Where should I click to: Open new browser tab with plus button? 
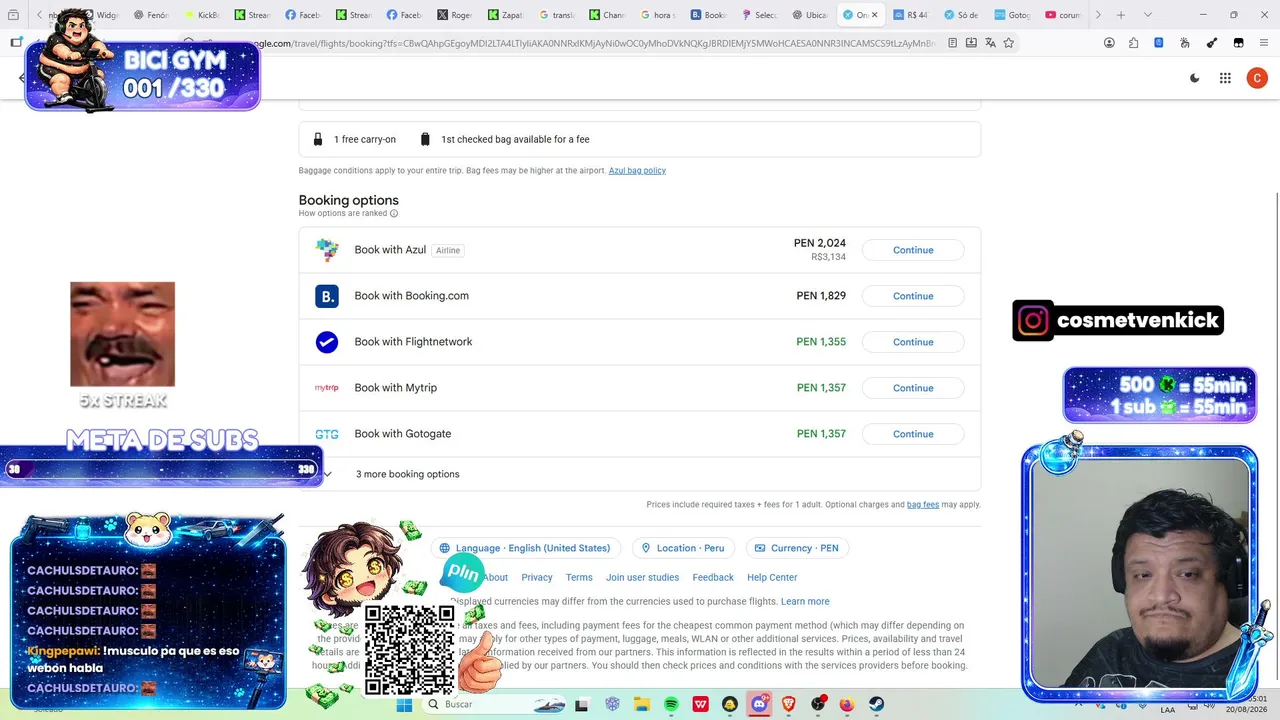coord(1121,15)
